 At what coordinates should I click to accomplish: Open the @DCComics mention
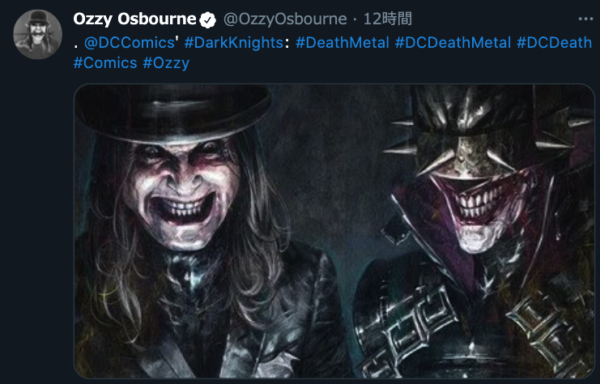(x=129, y=42)
